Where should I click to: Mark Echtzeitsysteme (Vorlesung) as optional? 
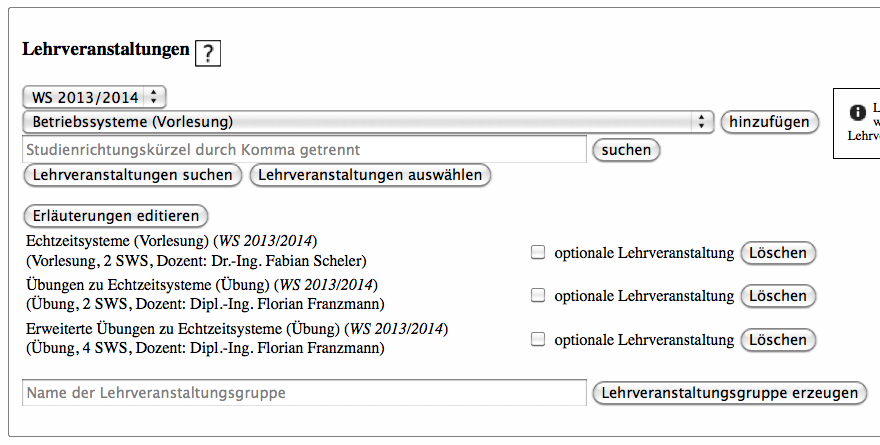click(538, 253)
